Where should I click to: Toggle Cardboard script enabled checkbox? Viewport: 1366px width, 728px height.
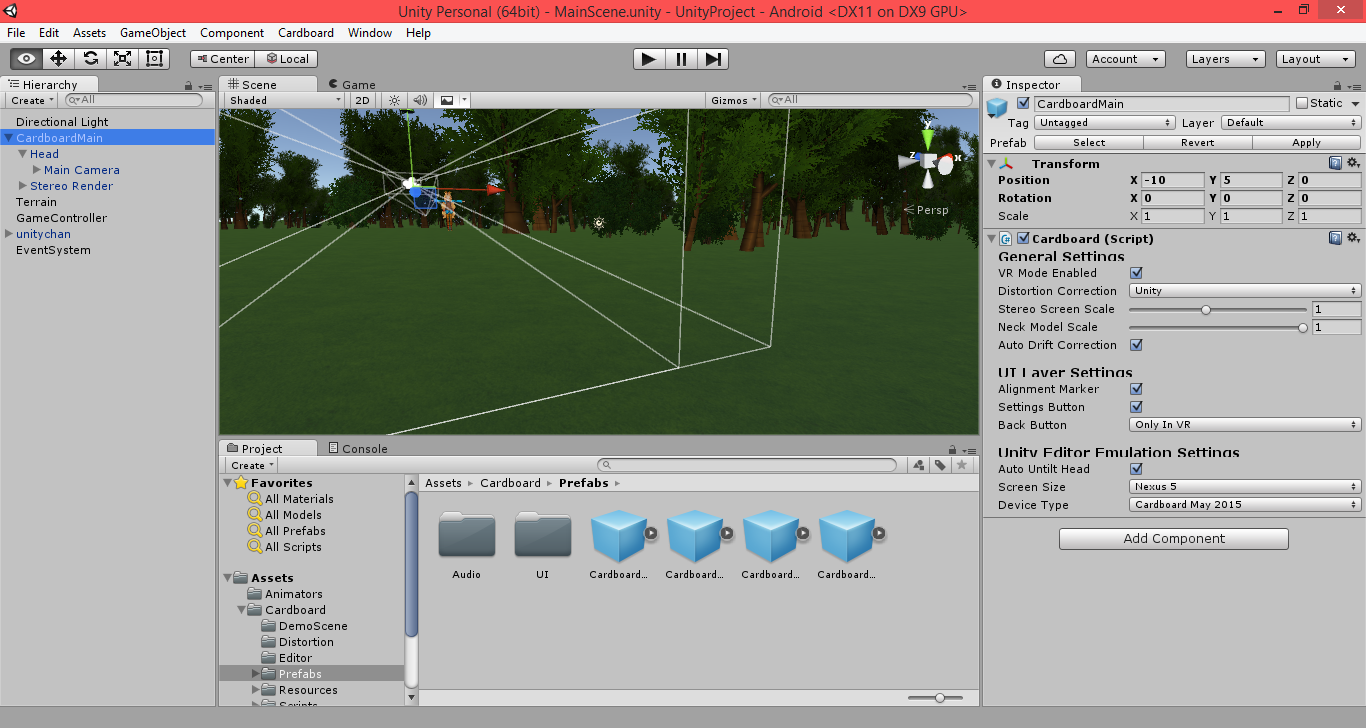pos(1023,238)
